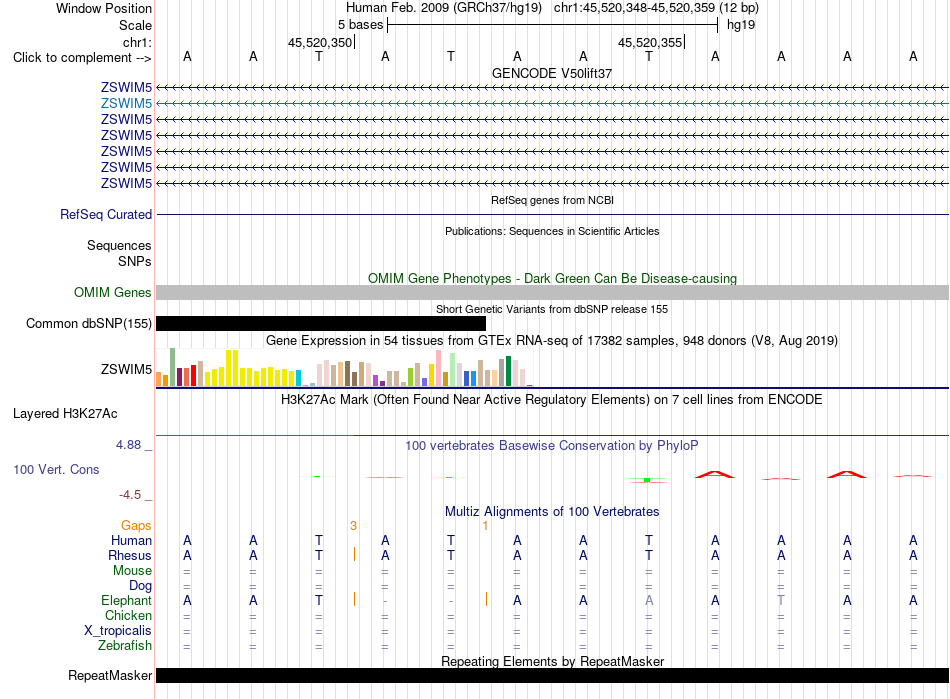The width and height of the screenshot is (950, 699).
Task: Select the Mouse species row label
Action: point(132,571)
